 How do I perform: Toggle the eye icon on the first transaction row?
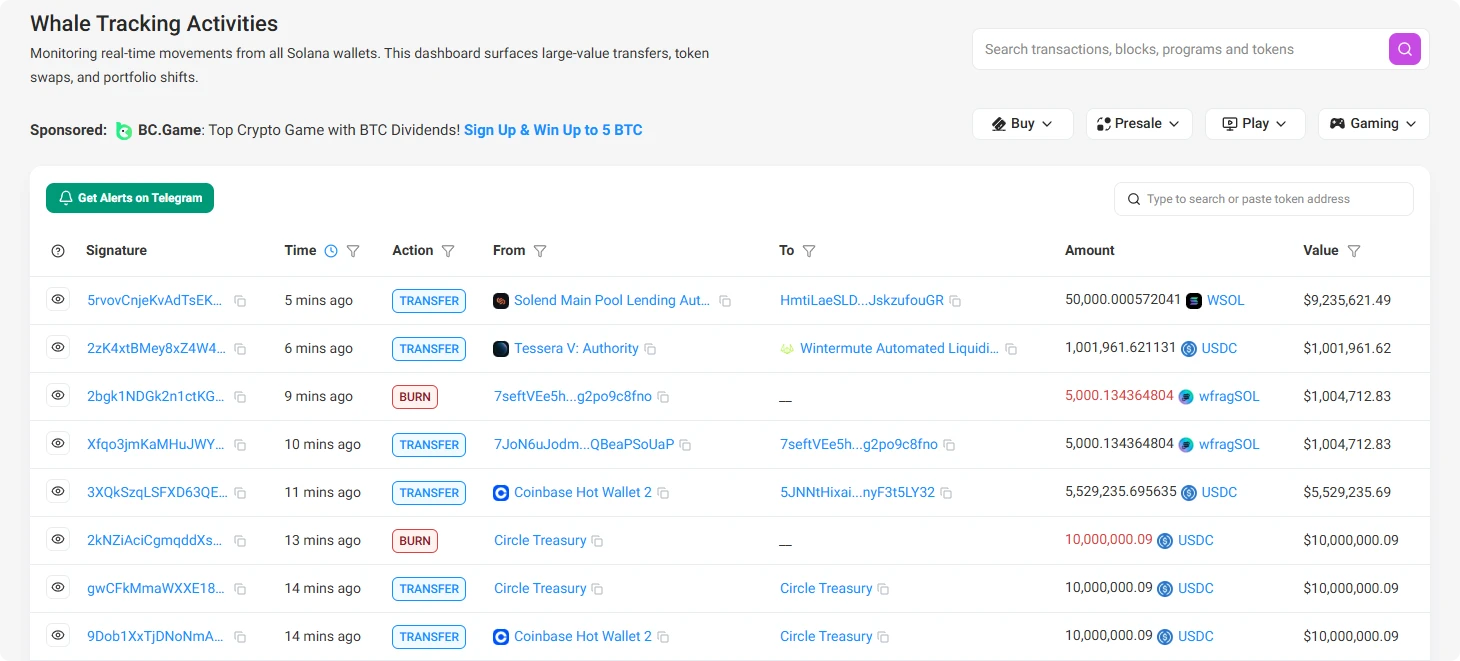(57, 300)
